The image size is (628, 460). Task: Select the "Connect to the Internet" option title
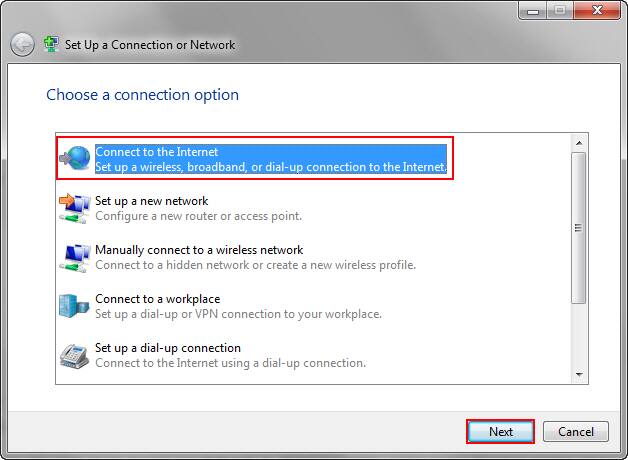coord(156,152)
